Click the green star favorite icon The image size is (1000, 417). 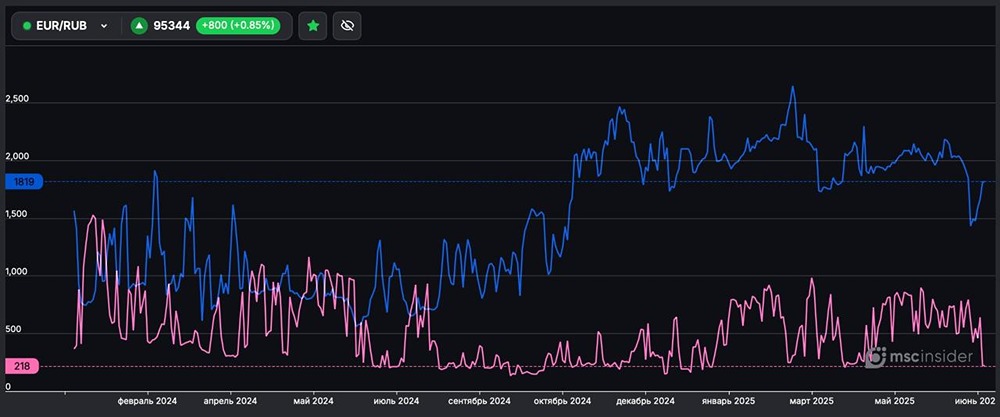point(313,26)
